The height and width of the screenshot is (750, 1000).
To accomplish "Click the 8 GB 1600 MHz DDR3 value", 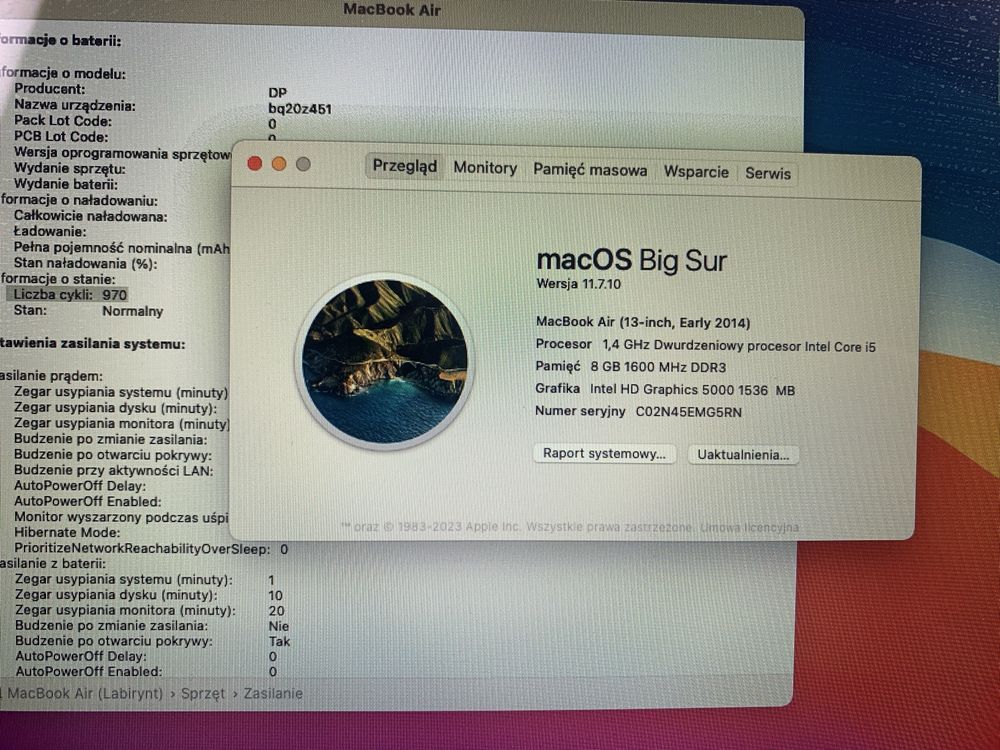I will [x=658, y=367].
